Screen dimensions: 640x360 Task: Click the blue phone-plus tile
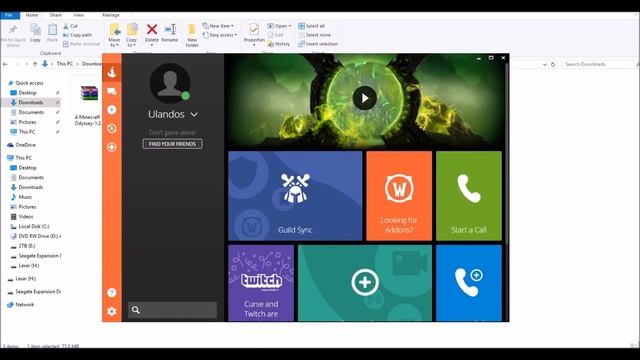[469, 283]
